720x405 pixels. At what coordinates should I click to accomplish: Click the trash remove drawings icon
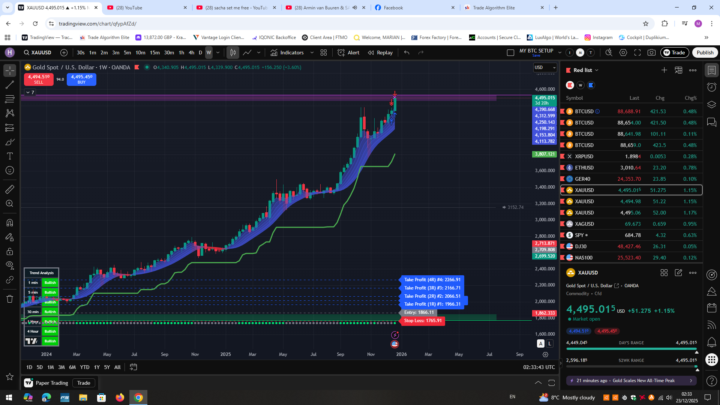(x=10, y=299)
